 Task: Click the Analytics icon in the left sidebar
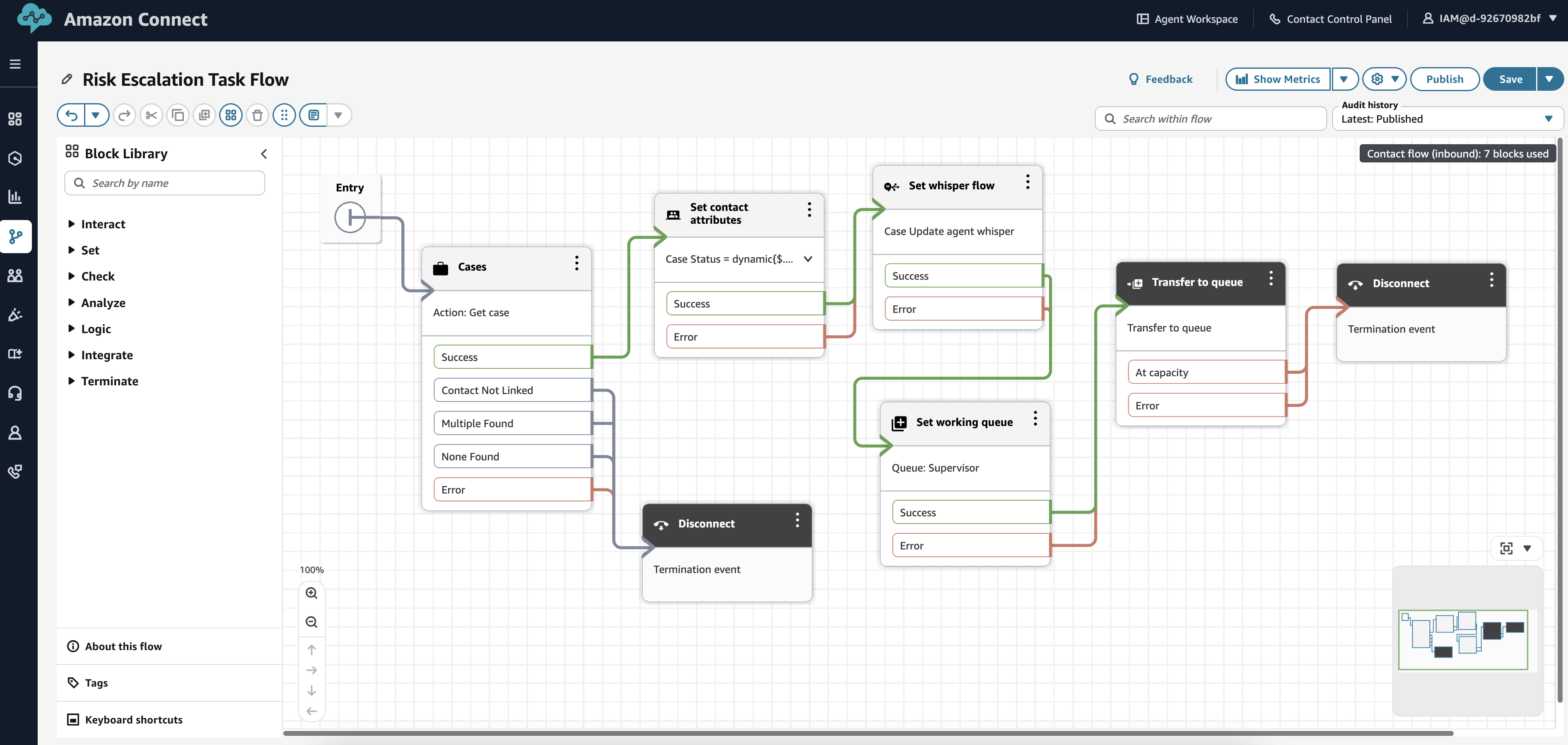click(15, 196)
